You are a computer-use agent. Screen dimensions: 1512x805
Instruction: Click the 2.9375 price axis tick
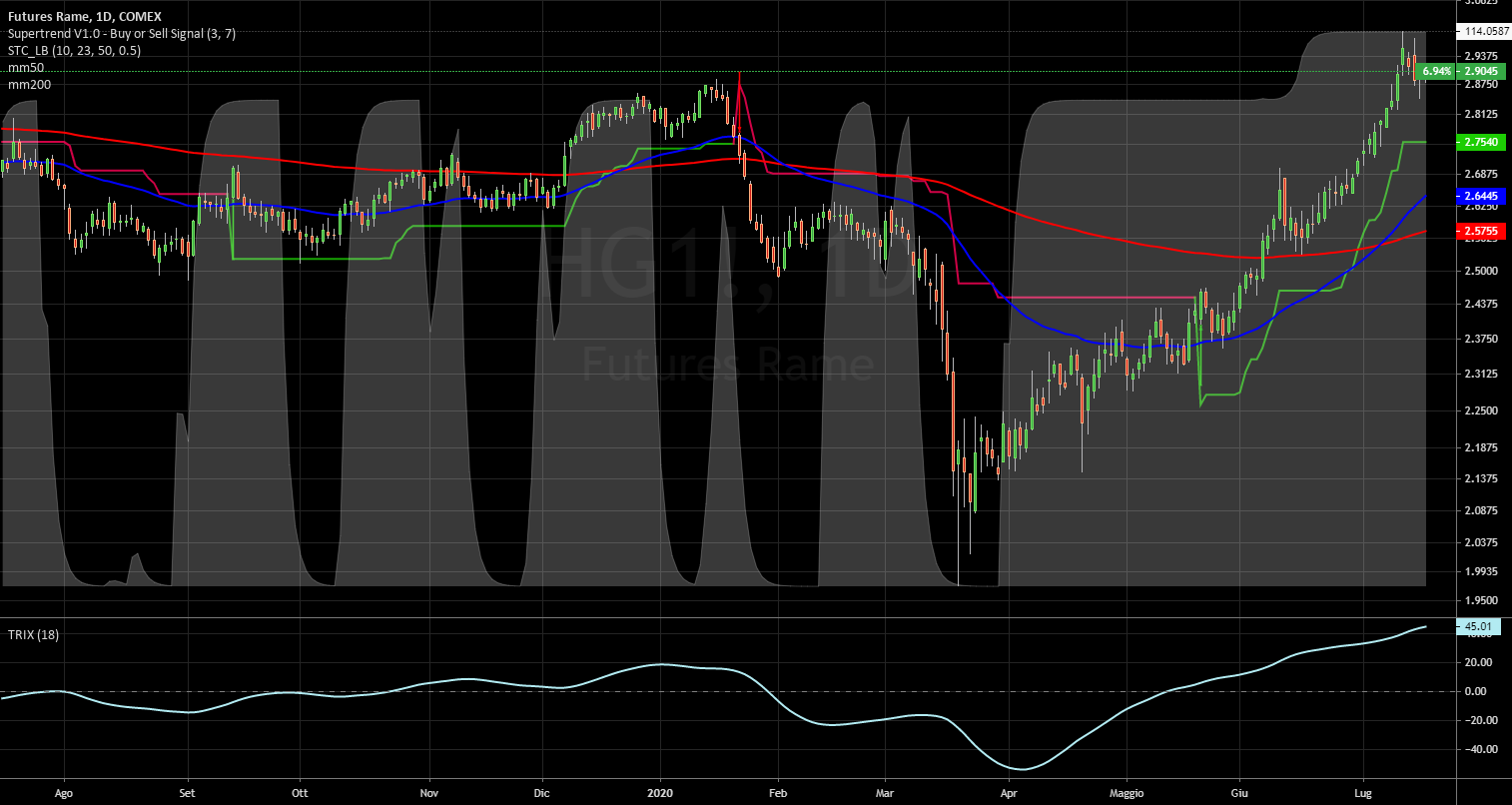pos(1481,56)
